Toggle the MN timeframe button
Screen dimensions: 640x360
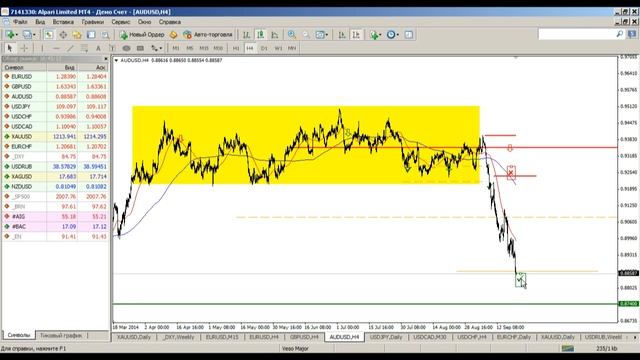tap(292, 48)
